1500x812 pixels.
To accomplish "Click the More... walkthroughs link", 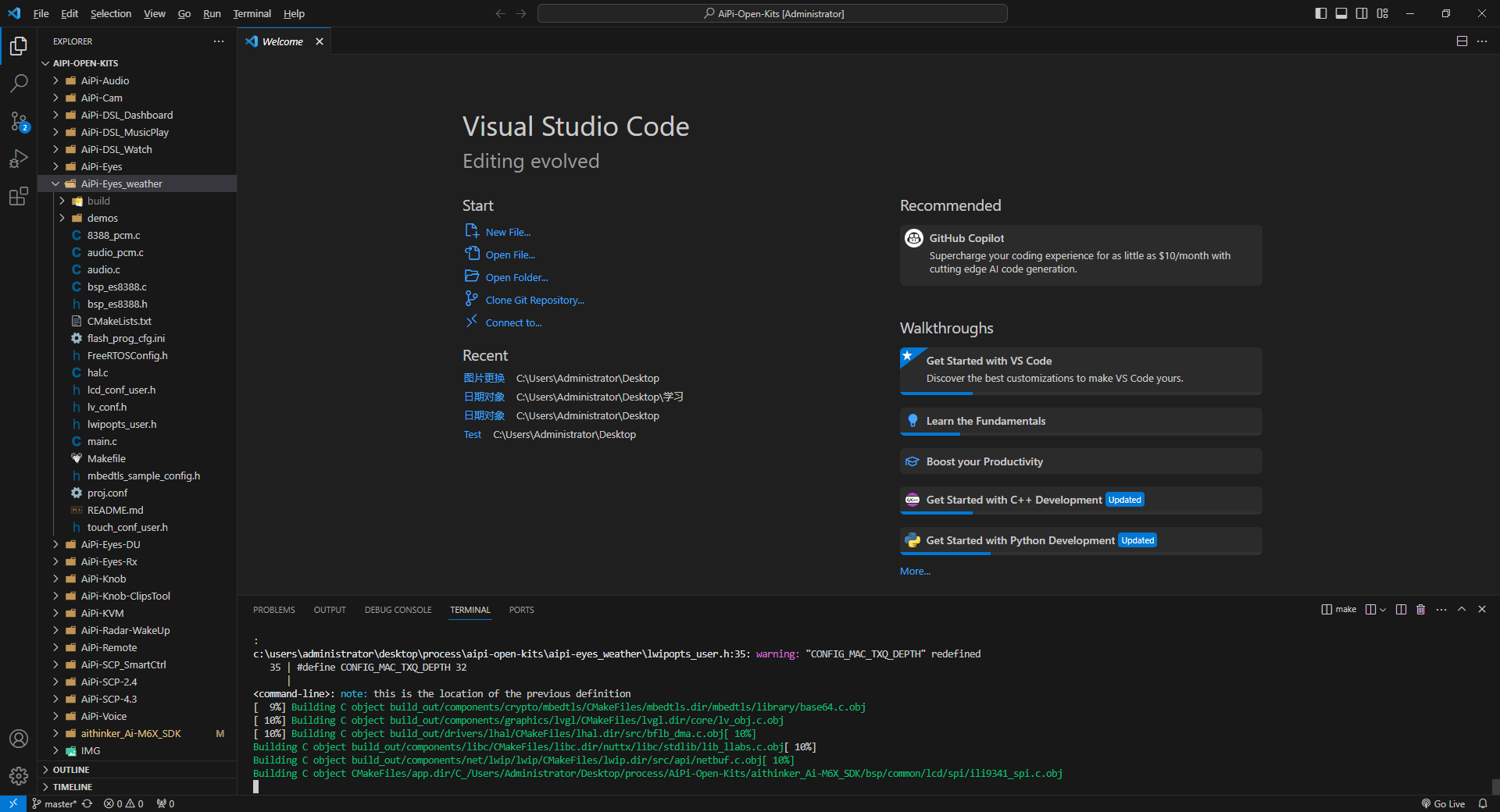I will (x=915, y=571).
